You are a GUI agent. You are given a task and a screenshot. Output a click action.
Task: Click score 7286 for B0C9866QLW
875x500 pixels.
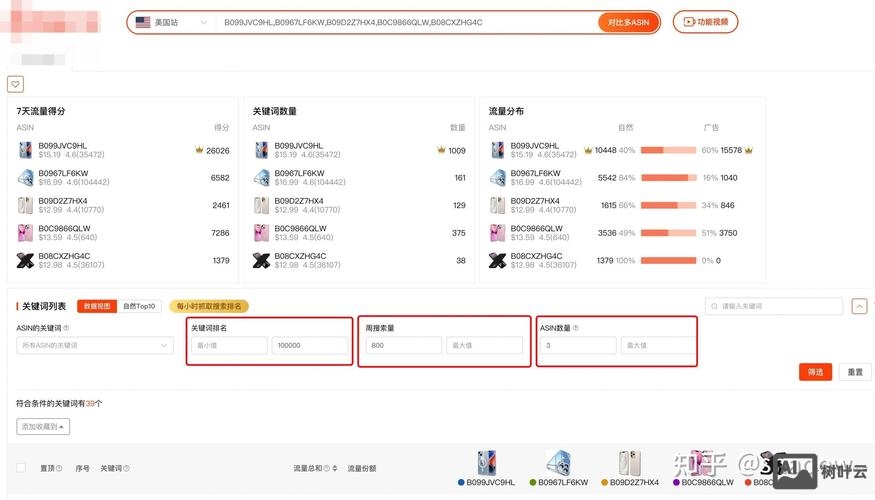220,233
